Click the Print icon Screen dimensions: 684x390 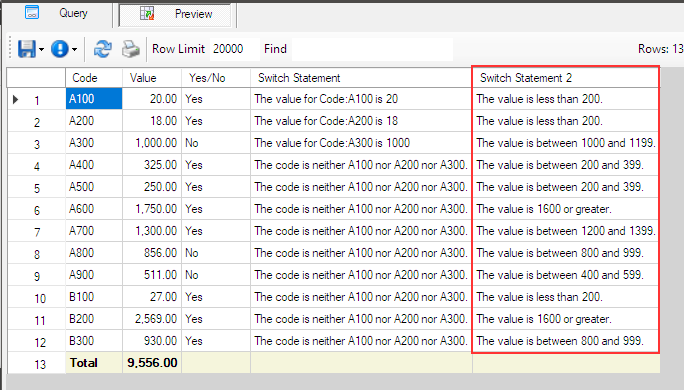[130, 49]
